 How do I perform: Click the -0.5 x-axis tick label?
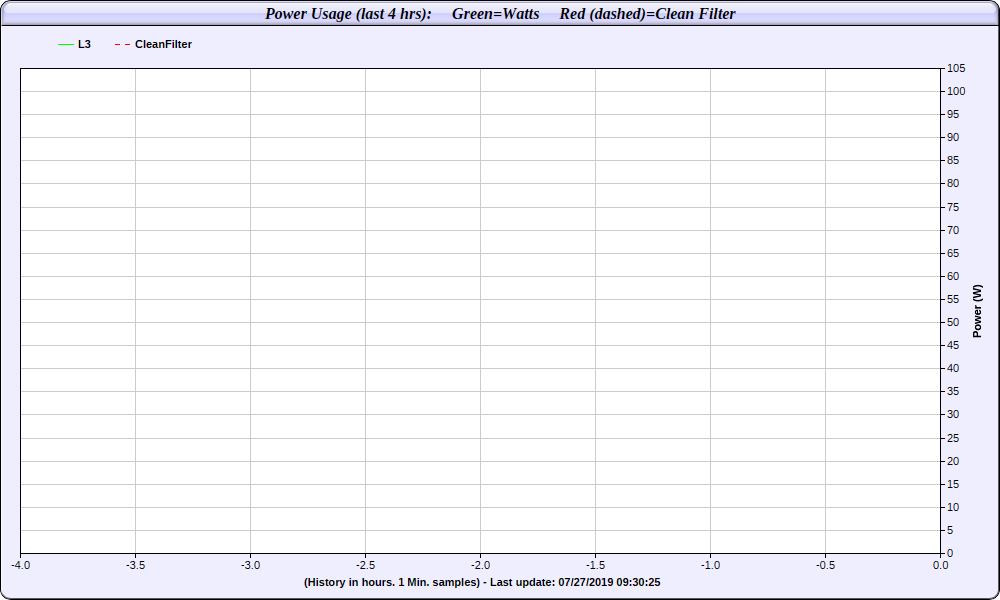pyautogui.click(x=825, y=565)
